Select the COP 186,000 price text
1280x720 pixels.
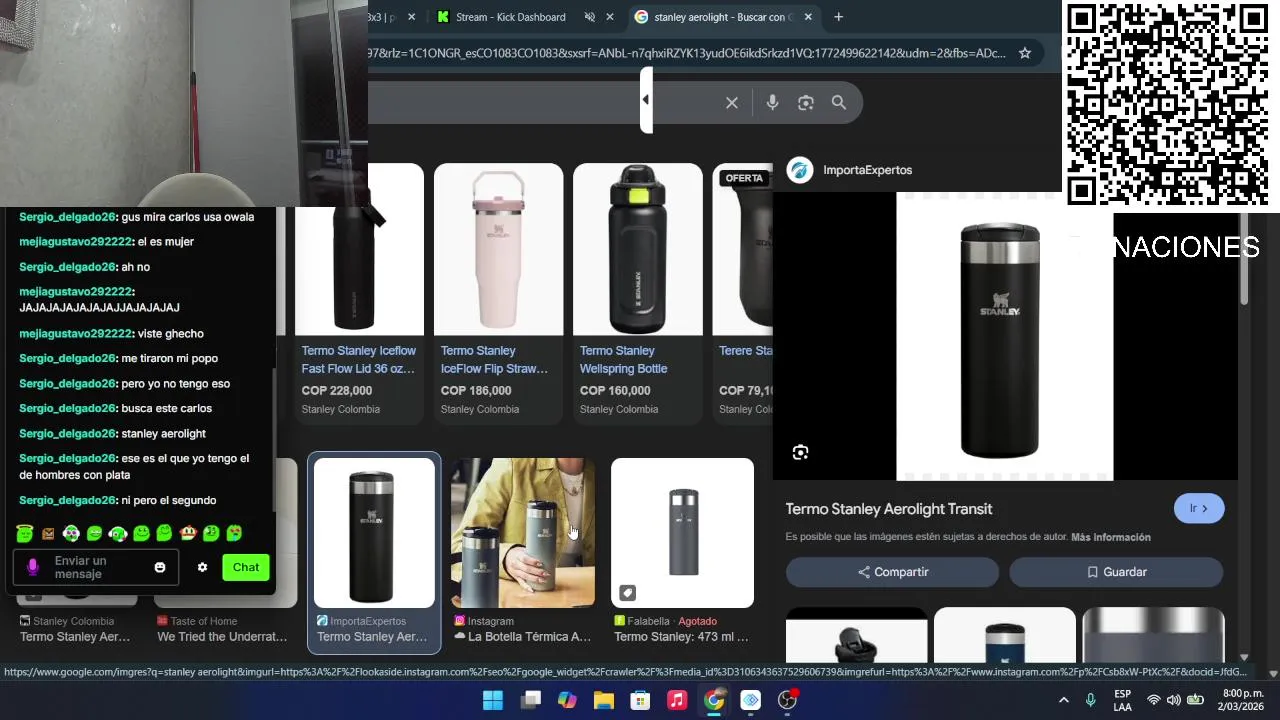(476, 391)
